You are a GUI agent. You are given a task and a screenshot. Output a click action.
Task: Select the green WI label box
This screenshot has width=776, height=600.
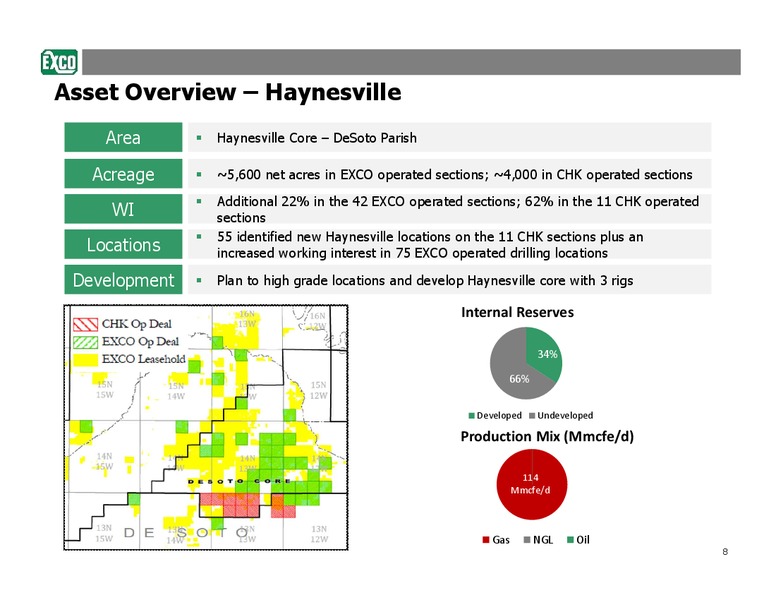tap(123, 209)
